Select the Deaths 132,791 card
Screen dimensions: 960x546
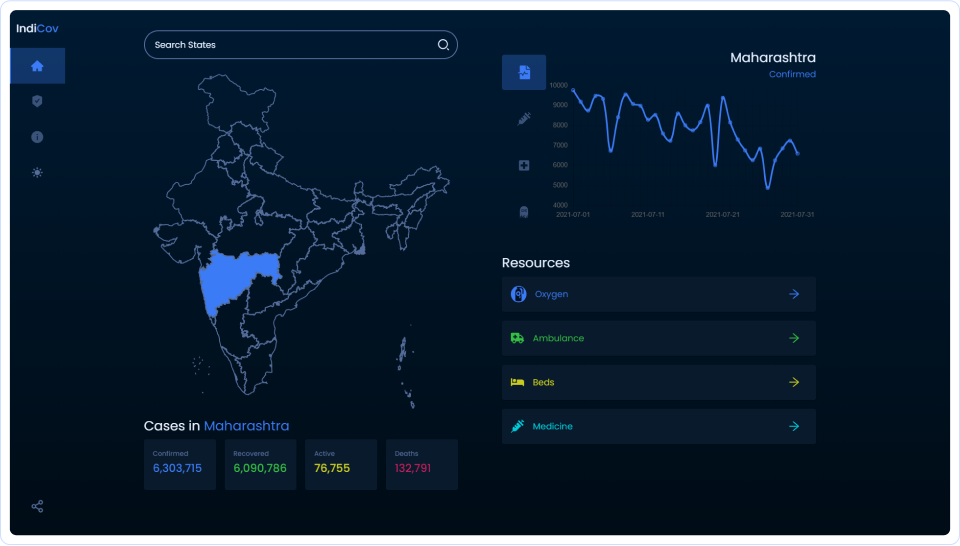[422, 464]
